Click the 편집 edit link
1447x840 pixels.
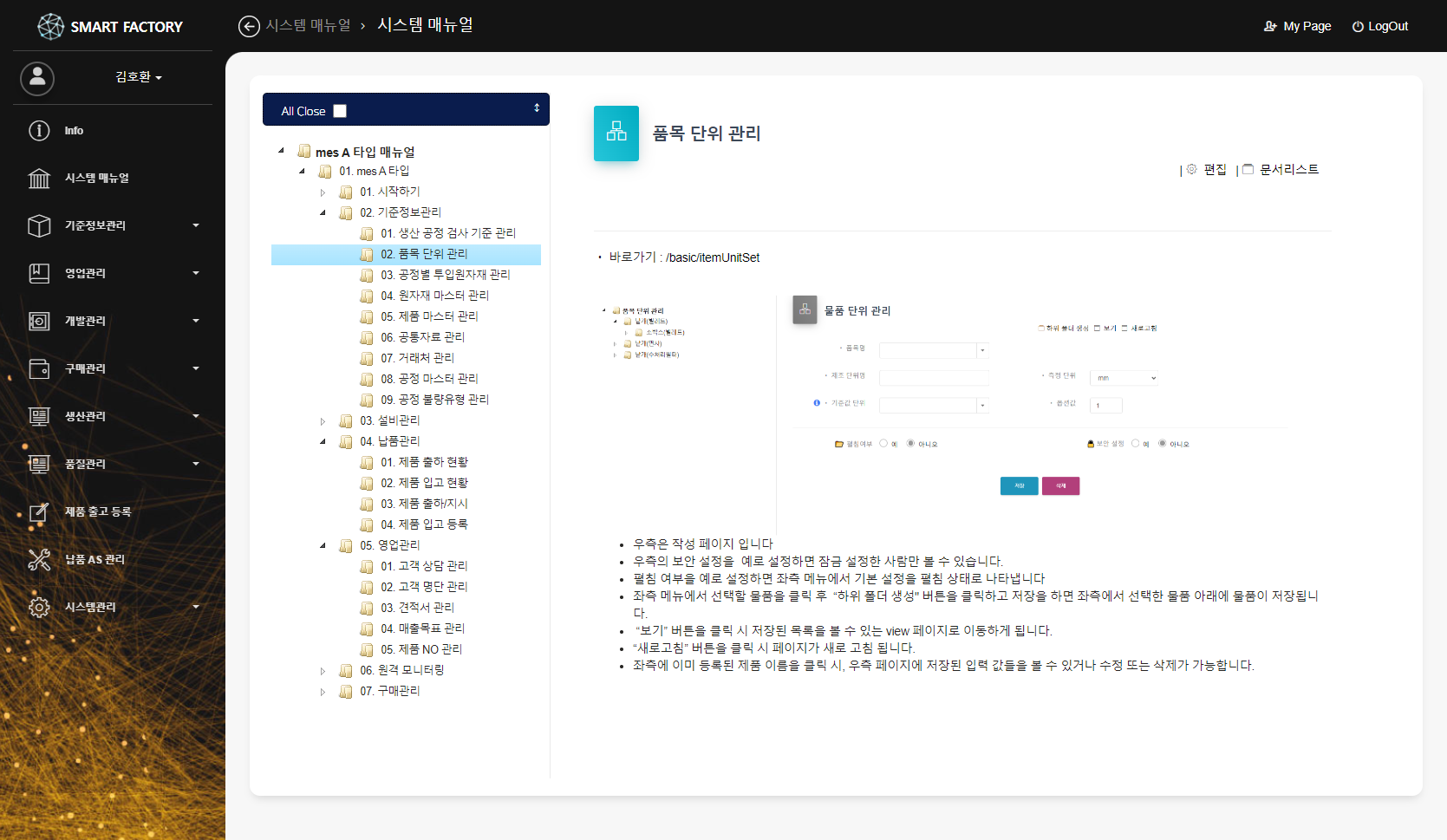[x=1214, y=170]
